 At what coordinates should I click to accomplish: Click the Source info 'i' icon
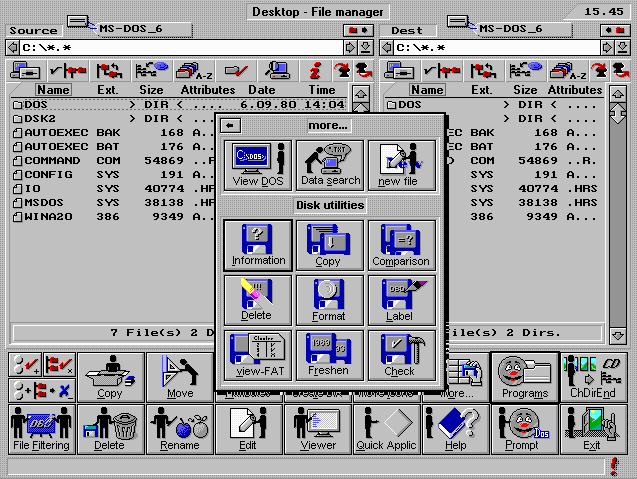tap(315, 71)
